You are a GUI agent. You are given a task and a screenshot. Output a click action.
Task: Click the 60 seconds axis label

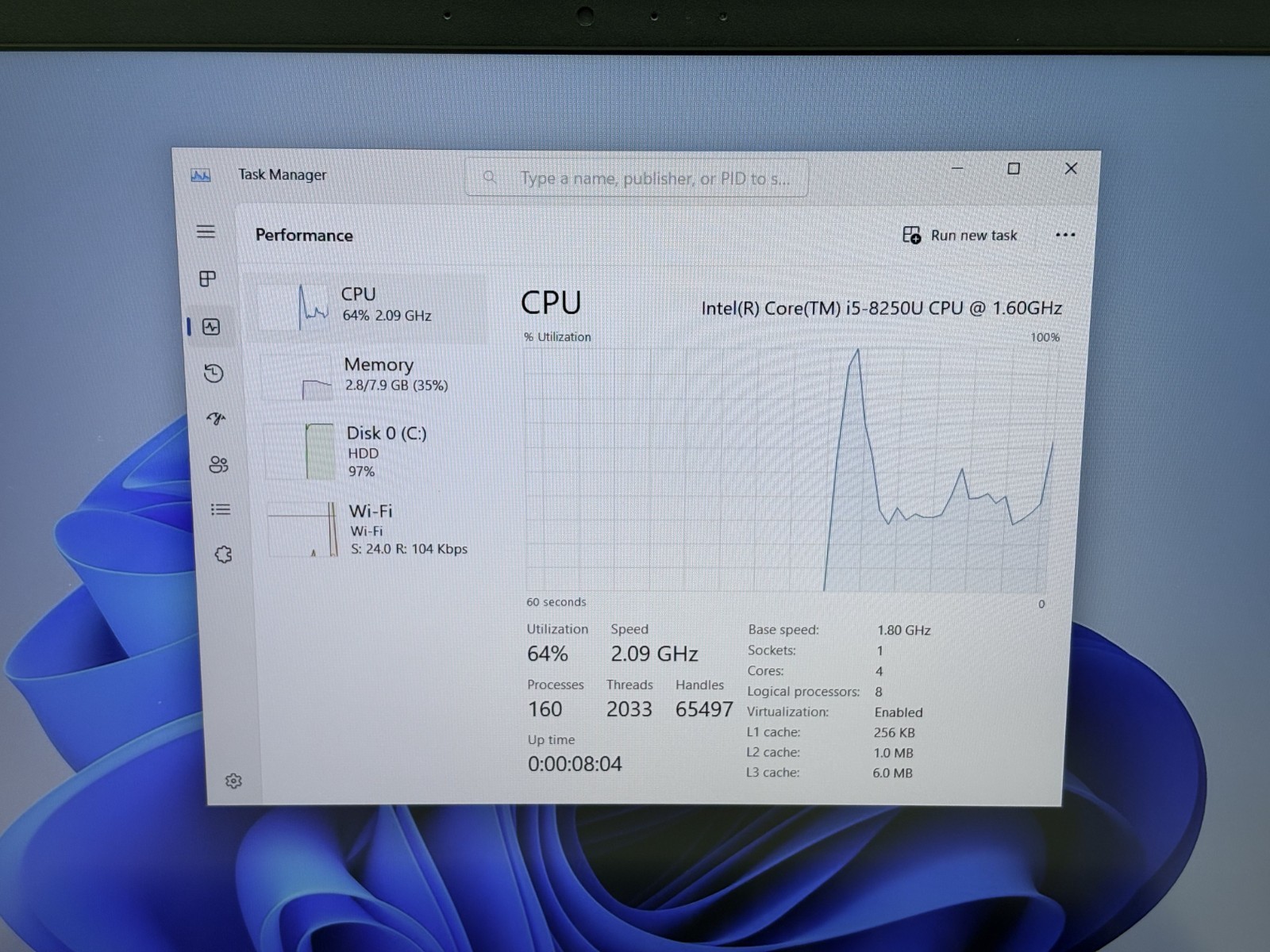[x=556, y=602]
